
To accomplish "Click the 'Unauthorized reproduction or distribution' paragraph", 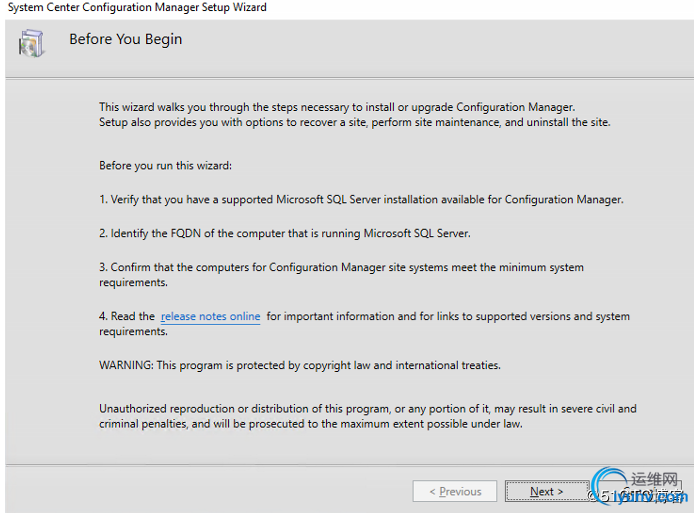I will click(x=368, y=416).
